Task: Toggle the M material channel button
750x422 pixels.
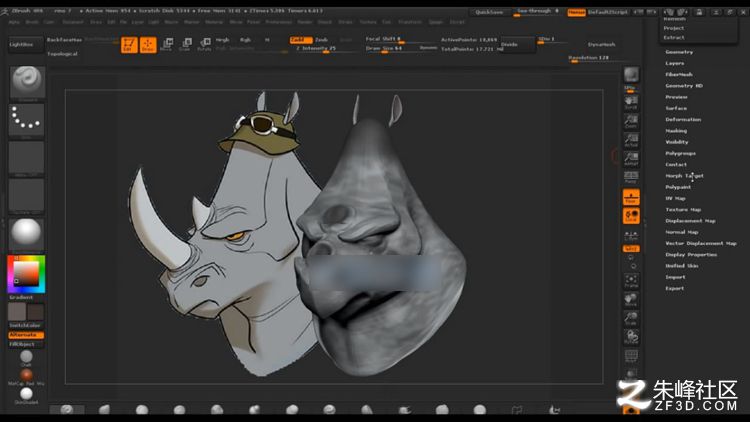Action: coord(267,40)
